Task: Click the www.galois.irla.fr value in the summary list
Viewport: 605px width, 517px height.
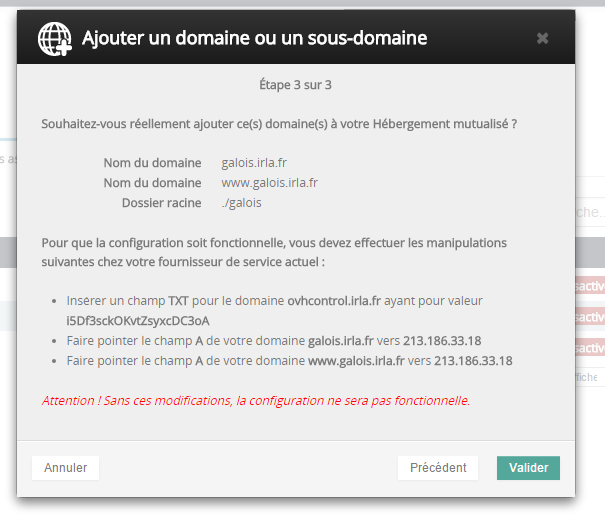Action: point(269,183)
